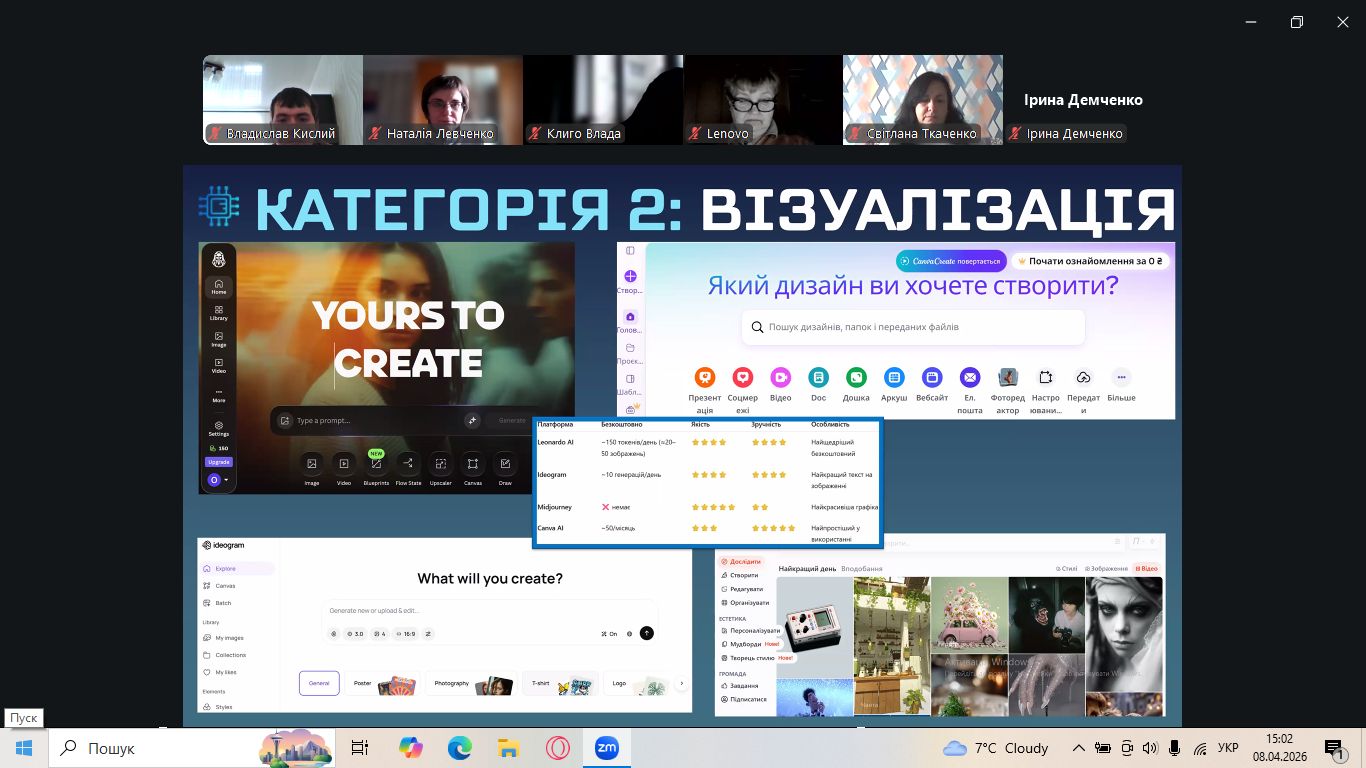Viewport: 1366px width, 768px height.
Task: Select the Дошка whiteboard type in Canva
Action: [x=856, y=384]
